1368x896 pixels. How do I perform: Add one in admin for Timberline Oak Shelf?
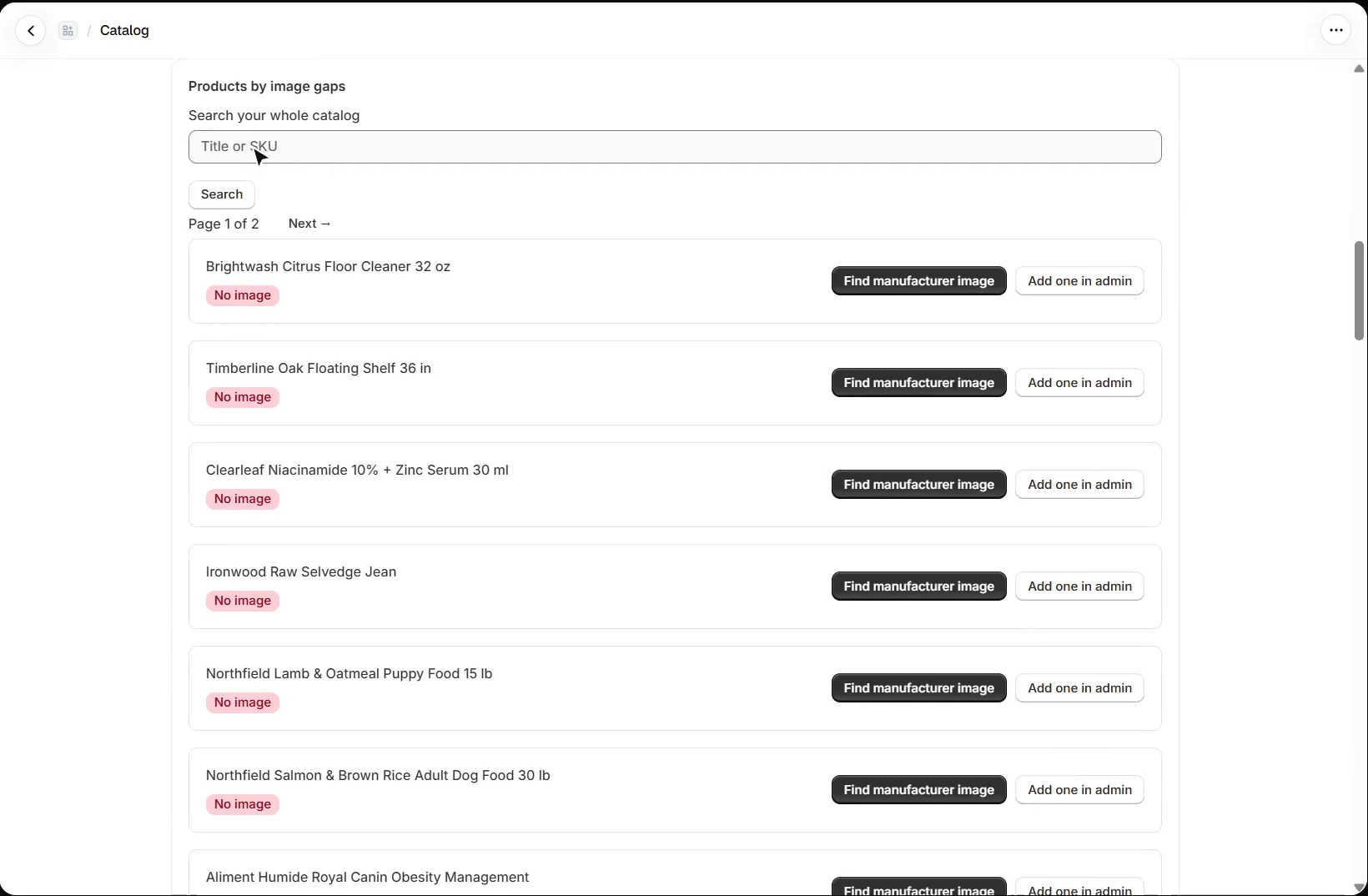pyautogui.click(x=1079, y=383)
